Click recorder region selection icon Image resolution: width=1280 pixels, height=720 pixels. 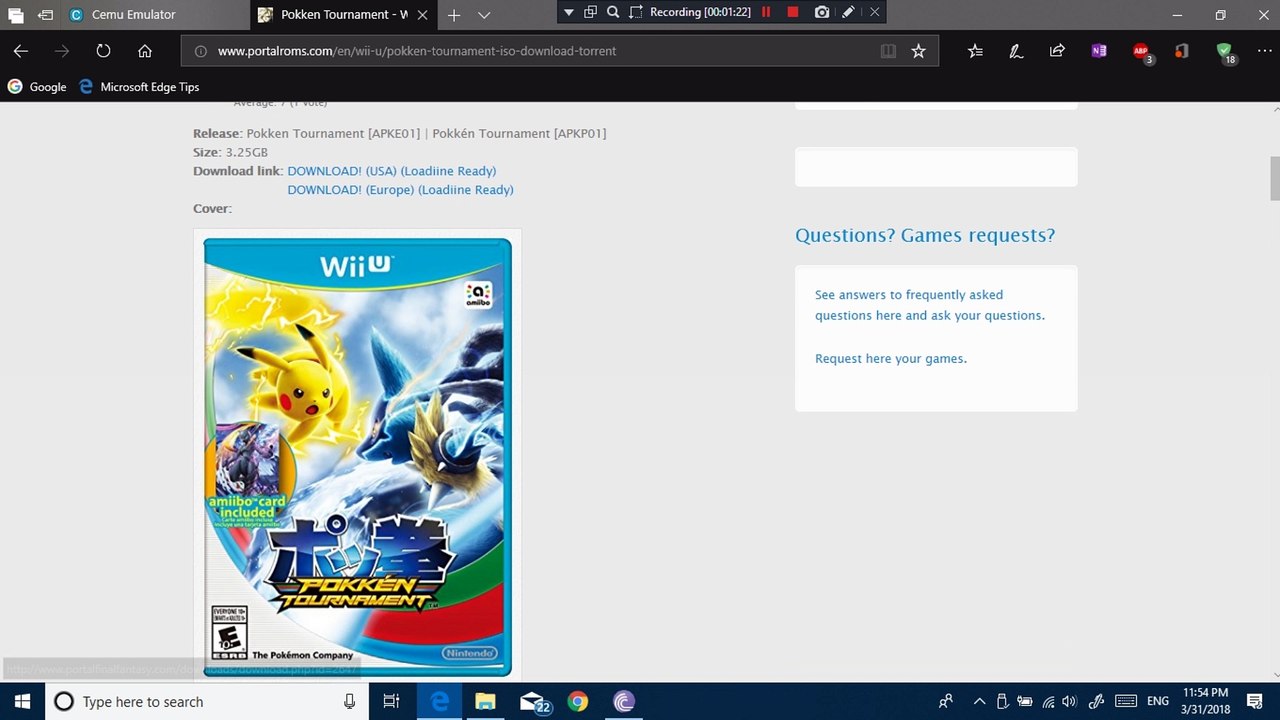point(635,12)
